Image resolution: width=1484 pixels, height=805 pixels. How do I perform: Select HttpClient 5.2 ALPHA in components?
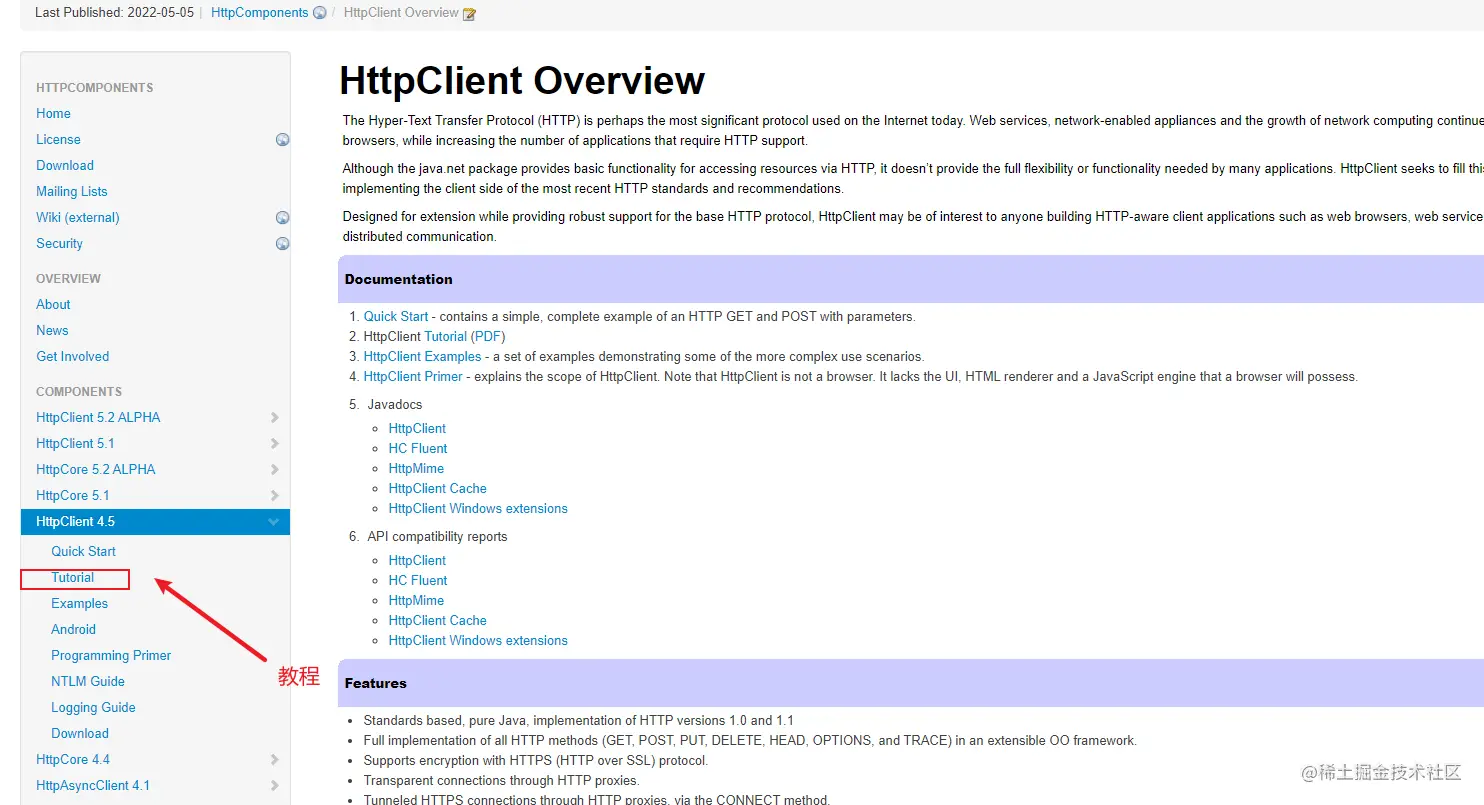click(98, 417)
